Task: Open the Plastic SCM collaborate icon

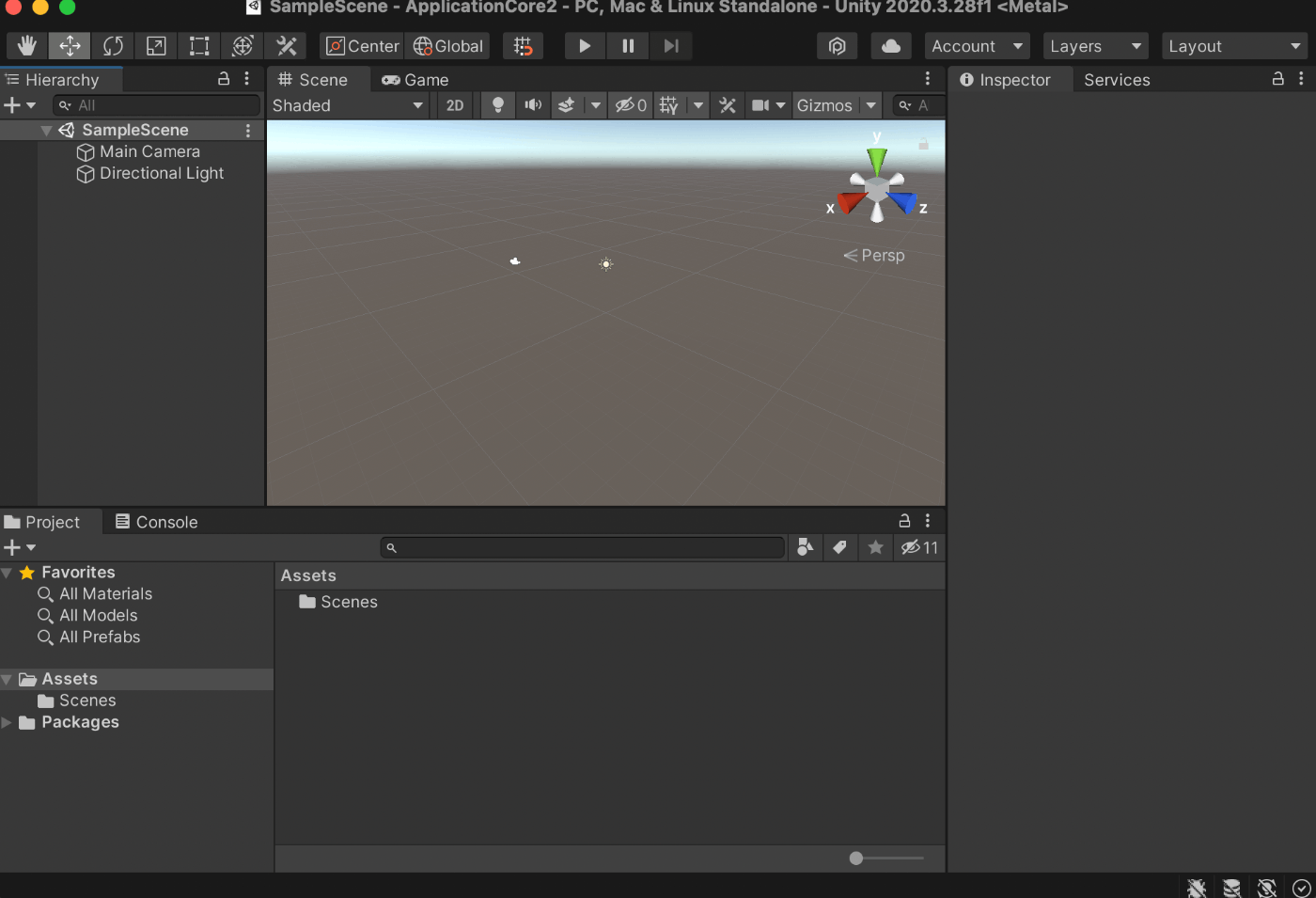Action: (x=838, y=46)
